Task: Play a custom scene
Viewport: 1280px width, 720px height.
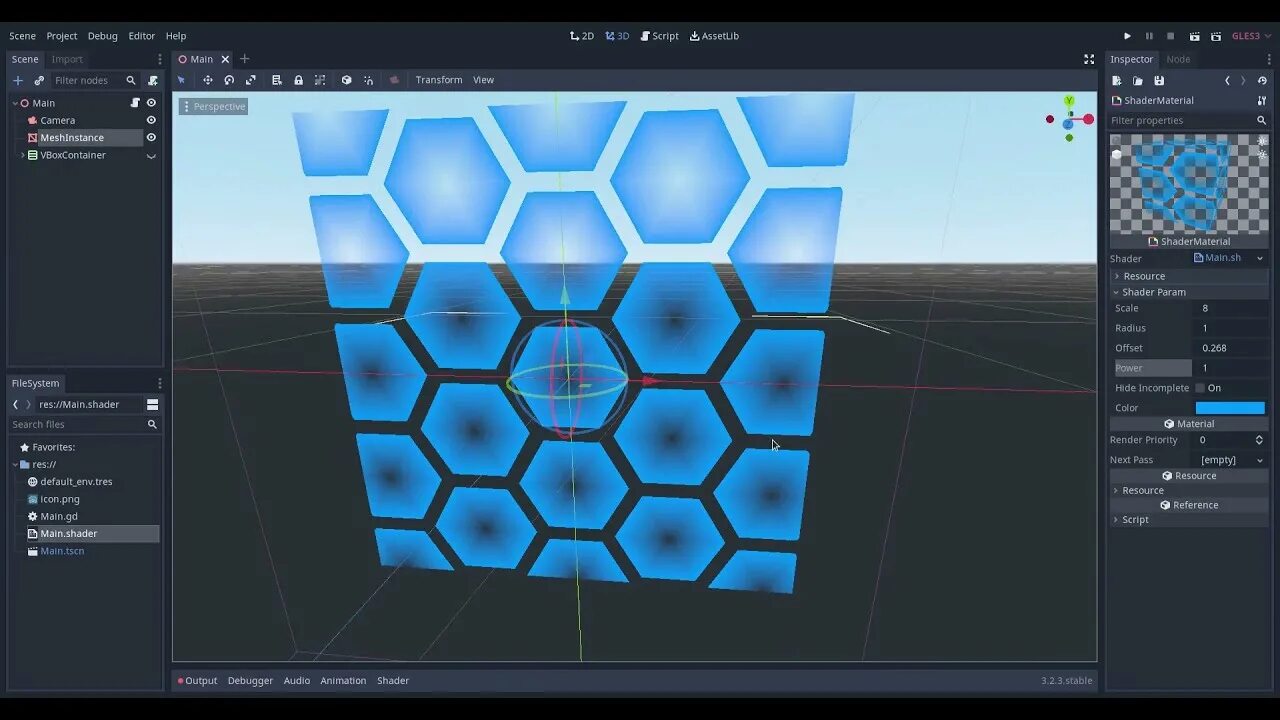Action: (1216, 36)
